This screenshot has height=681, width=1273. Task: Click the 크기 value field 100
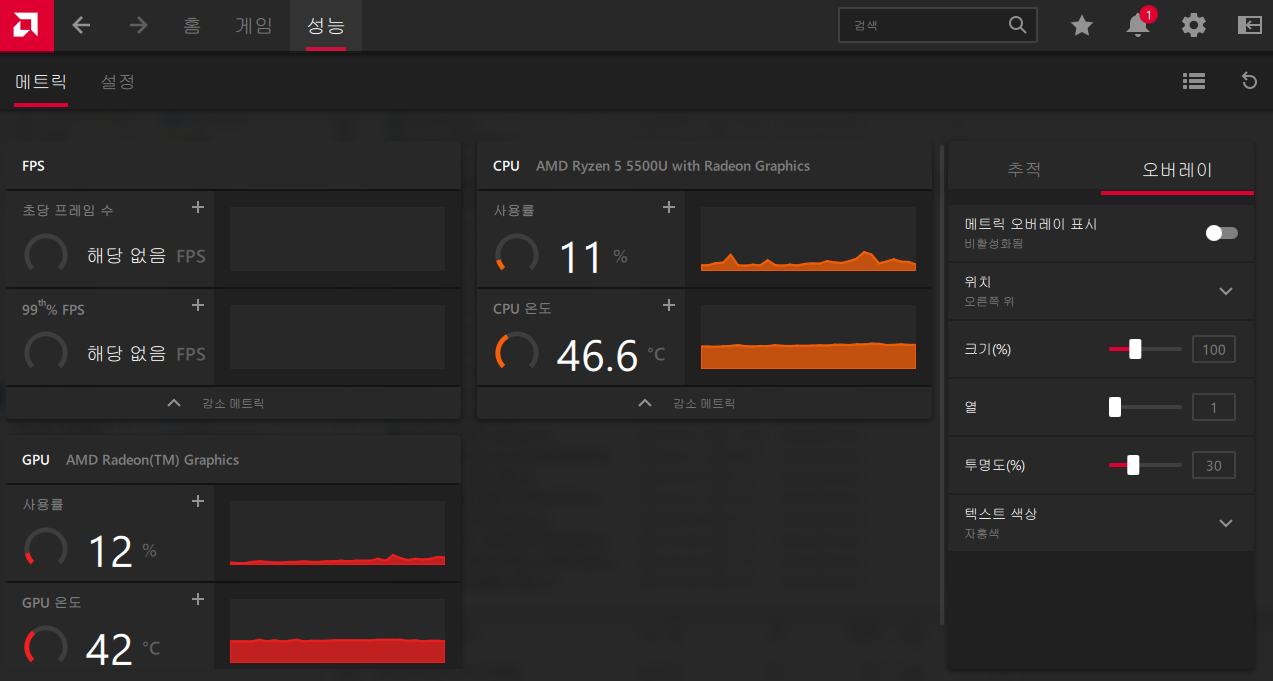[1214, 349]
